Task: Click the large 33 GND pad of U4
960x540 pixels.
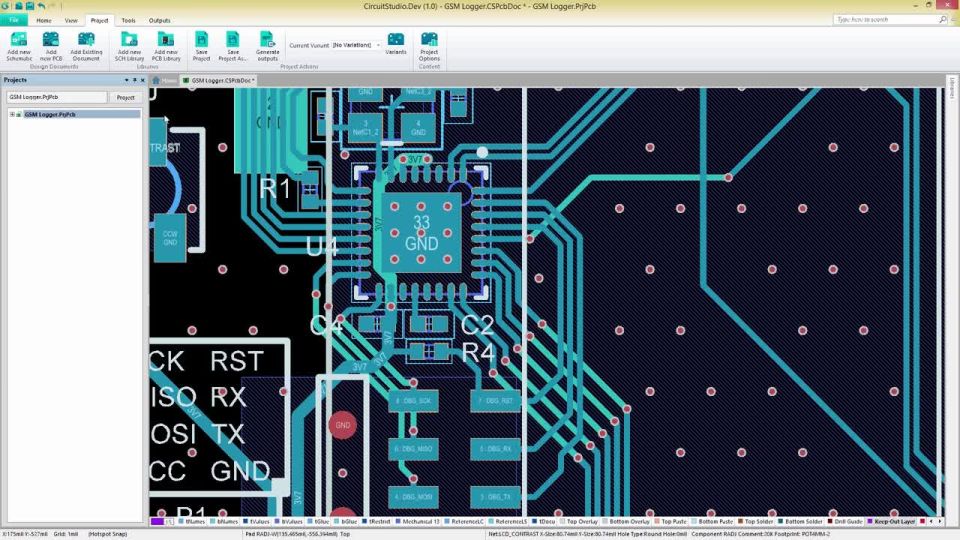Action: (x=421, y=233)
